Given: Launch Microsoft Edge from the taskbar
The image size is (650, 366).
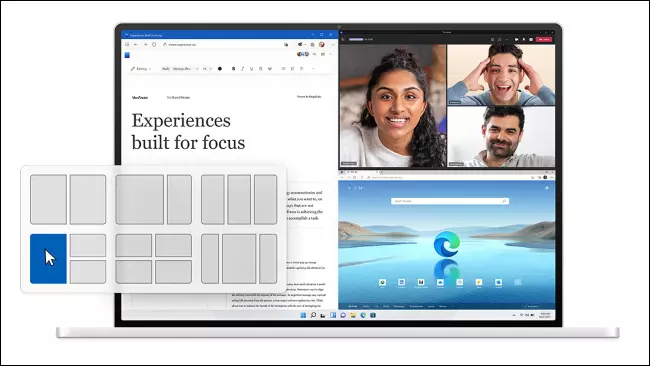Looking at the screenshot, I should 363,315.
